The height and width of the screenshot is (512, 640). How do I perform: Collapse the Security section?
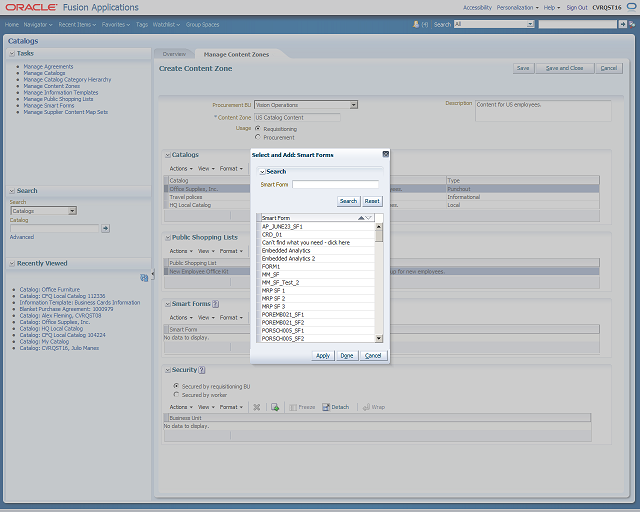(168, 370)
